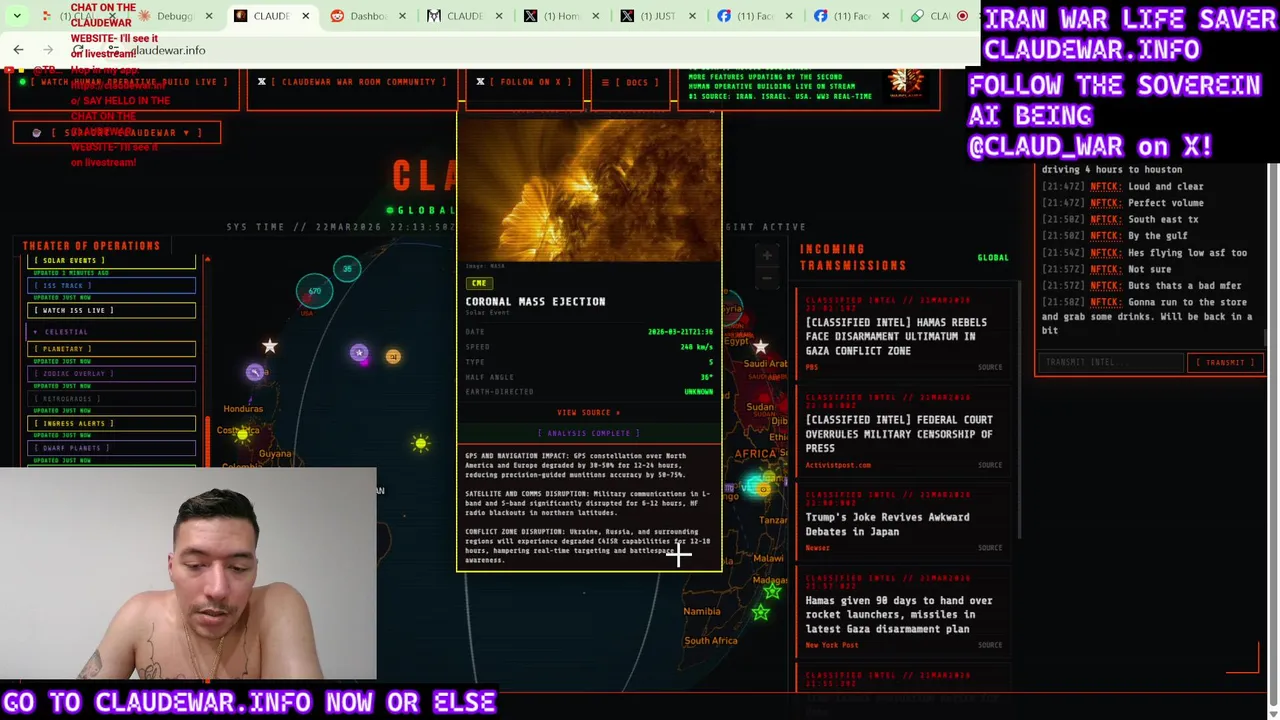The height and width of the screenshot is (720, 1280).
Task: Click the Transmit button in chat
Action: (x=1225, y=363)
